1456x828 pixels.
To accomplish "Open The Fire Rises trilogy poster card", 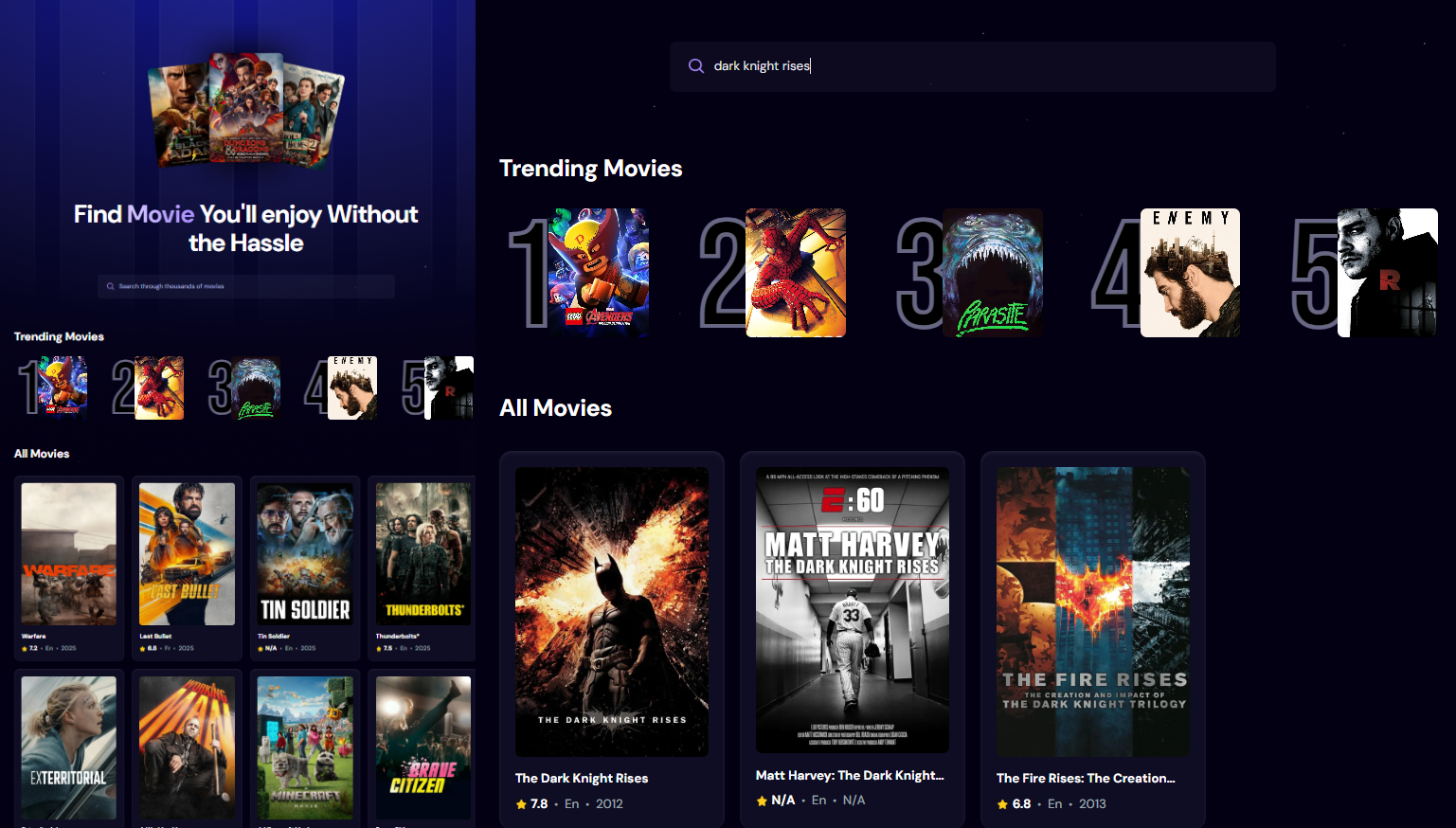I will (x=1093, y=612).
